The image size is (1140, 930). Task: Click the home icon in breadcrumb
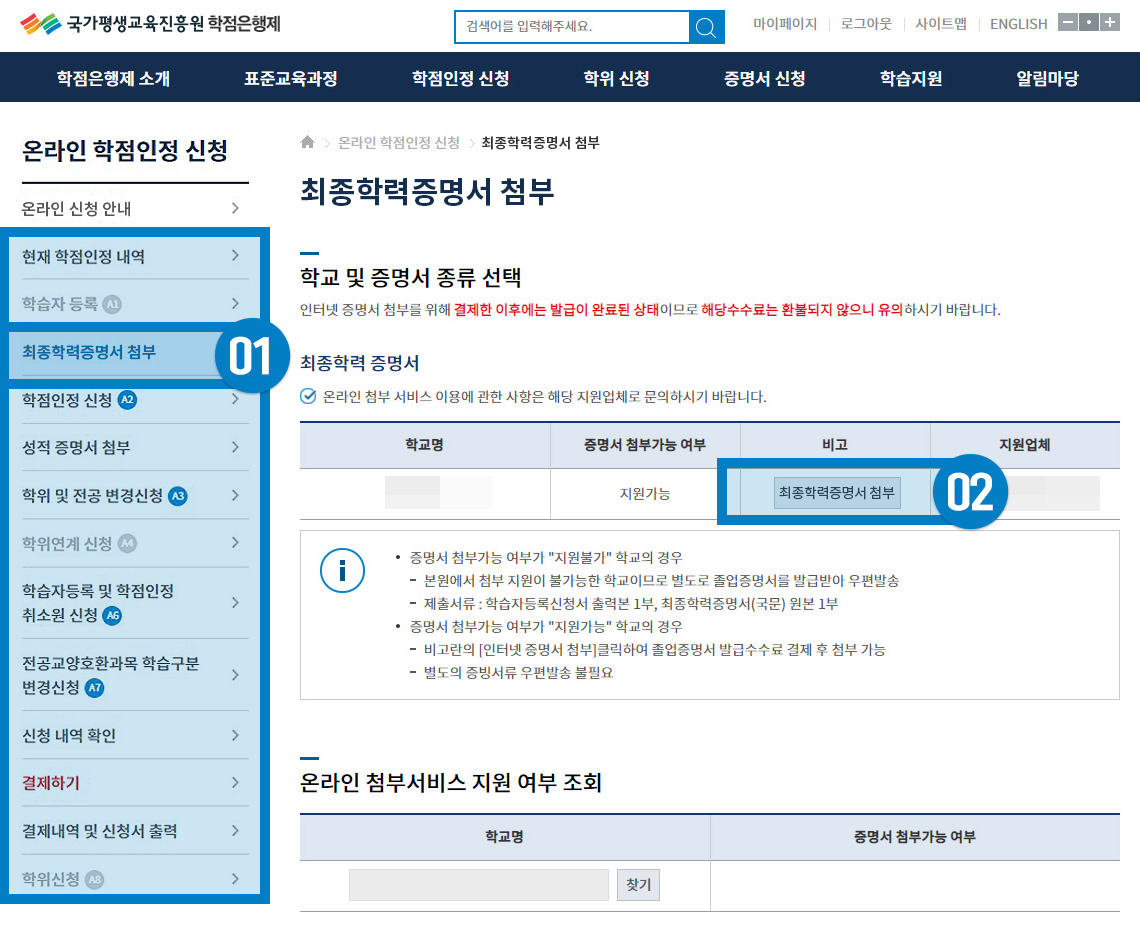[308, 143]
